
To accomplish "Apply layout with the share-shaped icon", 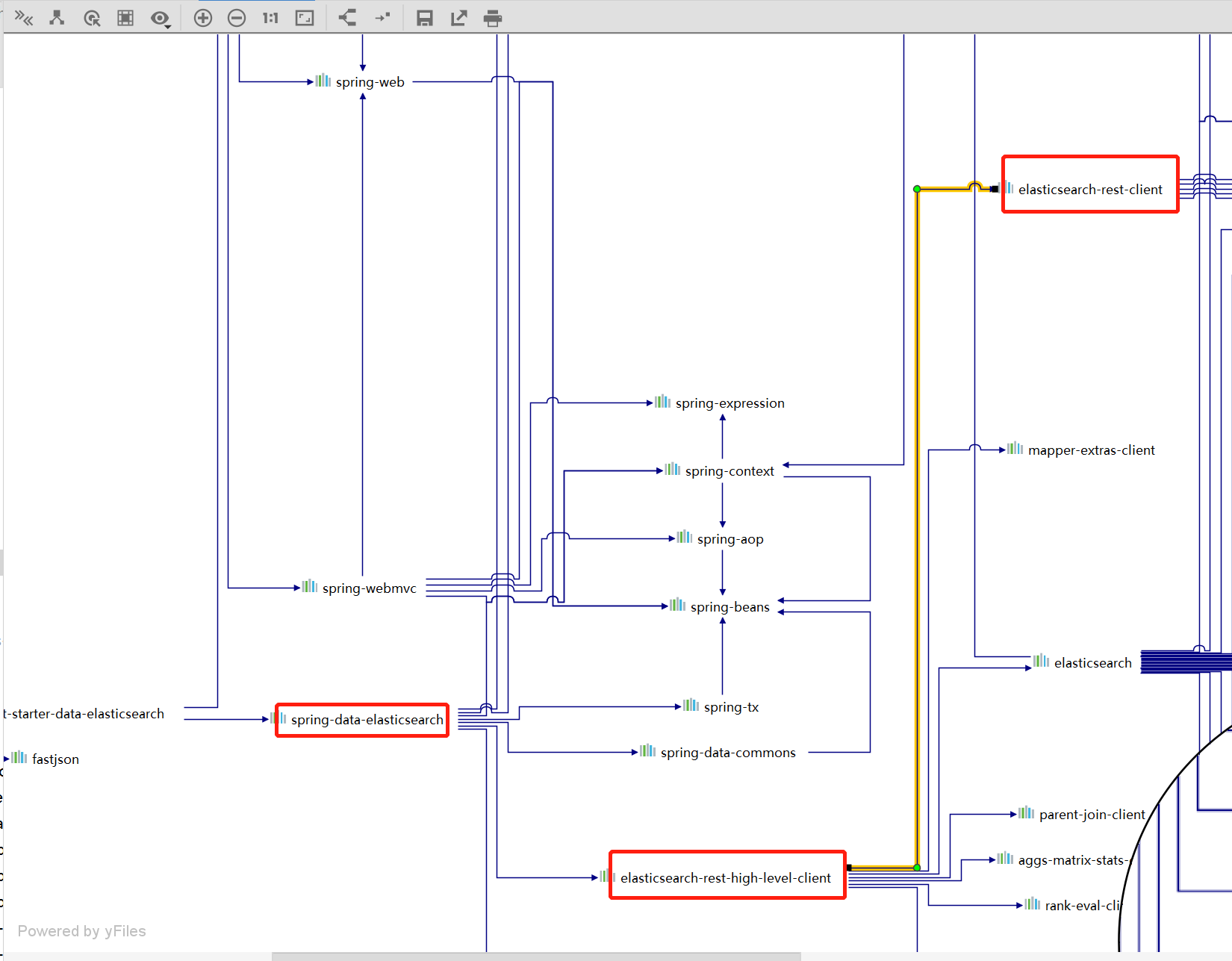I will coord(347,18).
